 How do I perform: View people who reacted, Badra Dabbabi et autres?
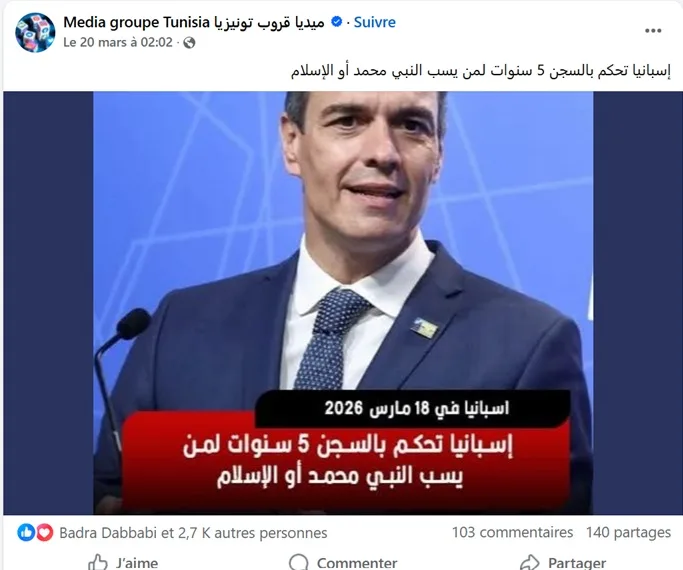[x=193, y=533]
